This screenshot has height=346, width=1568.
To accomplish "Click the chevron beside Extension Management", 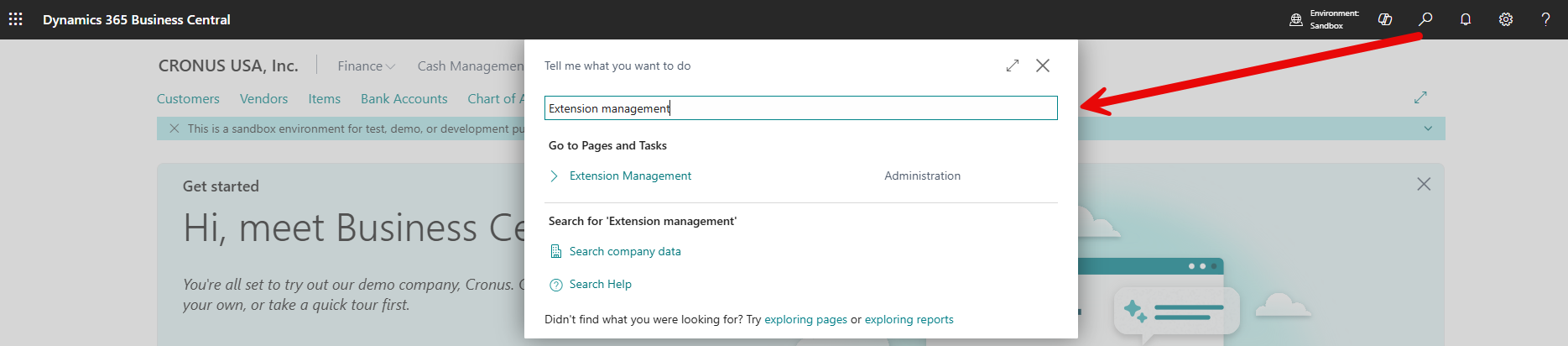I will 554,176.
